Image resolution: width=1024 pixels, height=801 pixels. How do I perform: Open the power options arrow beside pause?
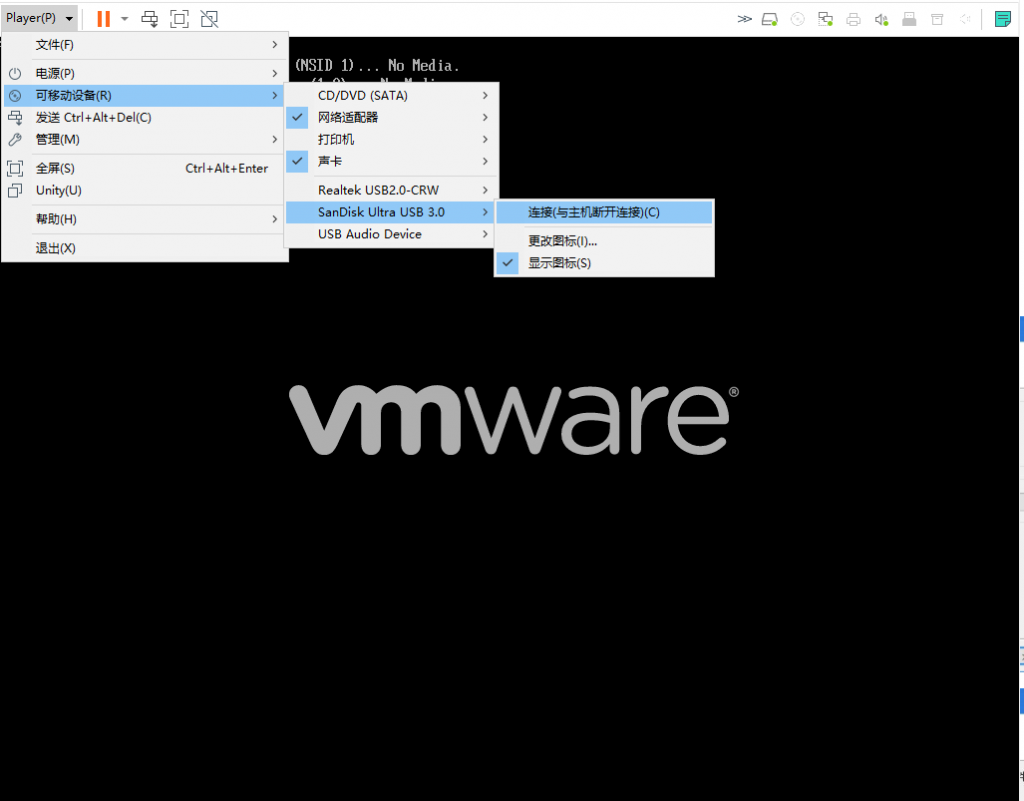[124, 19]
